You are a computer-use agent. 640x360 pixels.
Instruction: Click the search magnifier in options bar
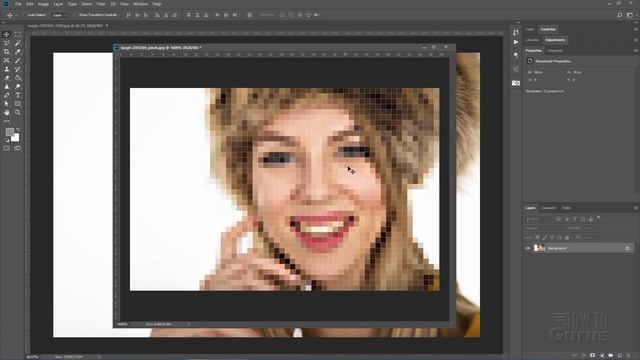click(620, 15)
